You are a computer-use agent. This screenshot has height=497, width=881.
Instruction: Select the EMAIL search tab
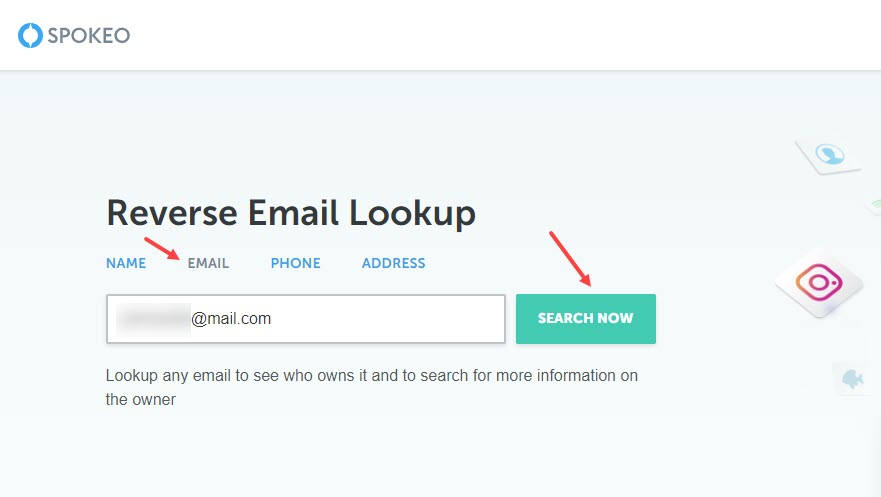208,263
